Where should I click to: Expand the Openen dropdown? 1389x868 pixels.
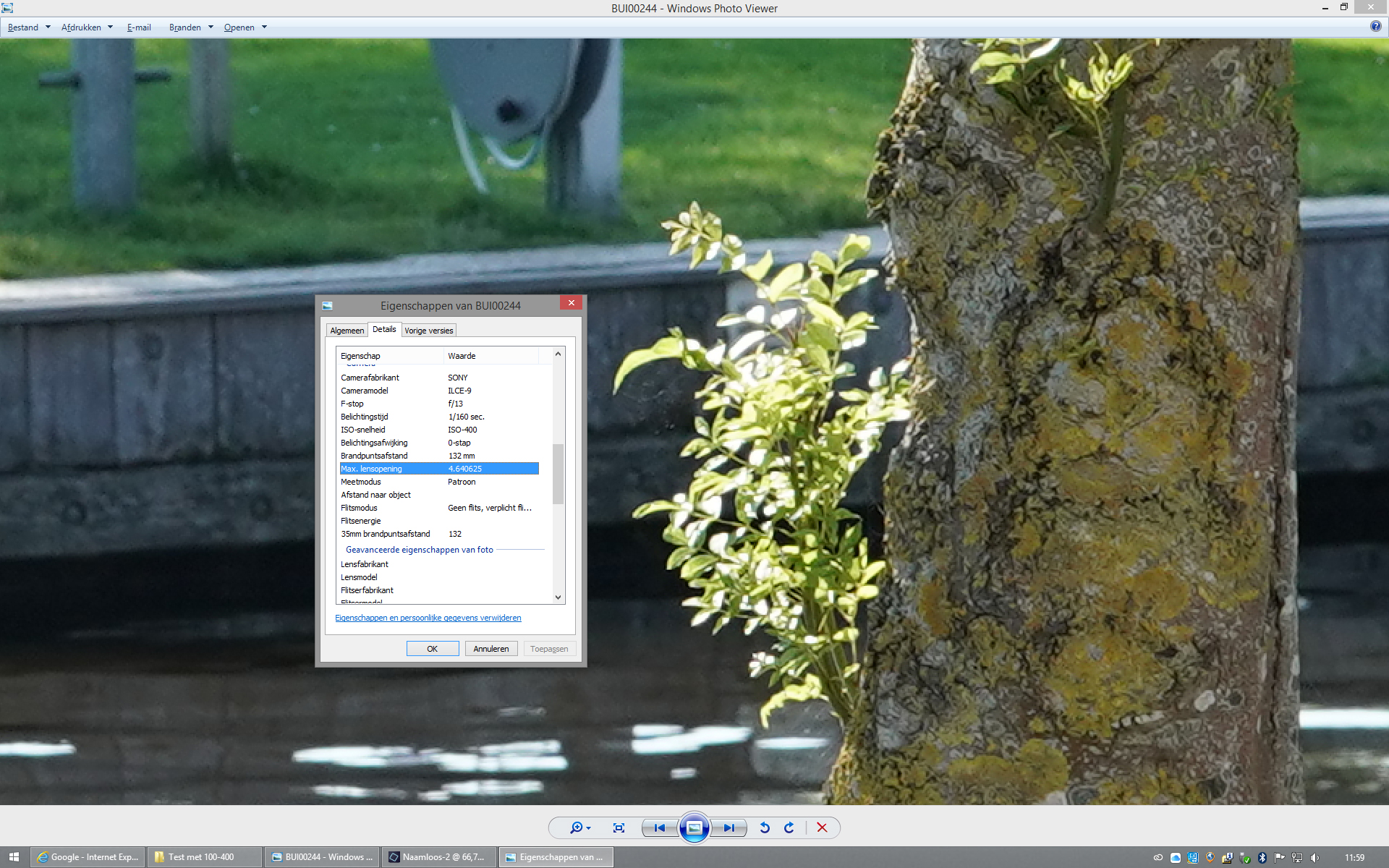click(264, 27)
